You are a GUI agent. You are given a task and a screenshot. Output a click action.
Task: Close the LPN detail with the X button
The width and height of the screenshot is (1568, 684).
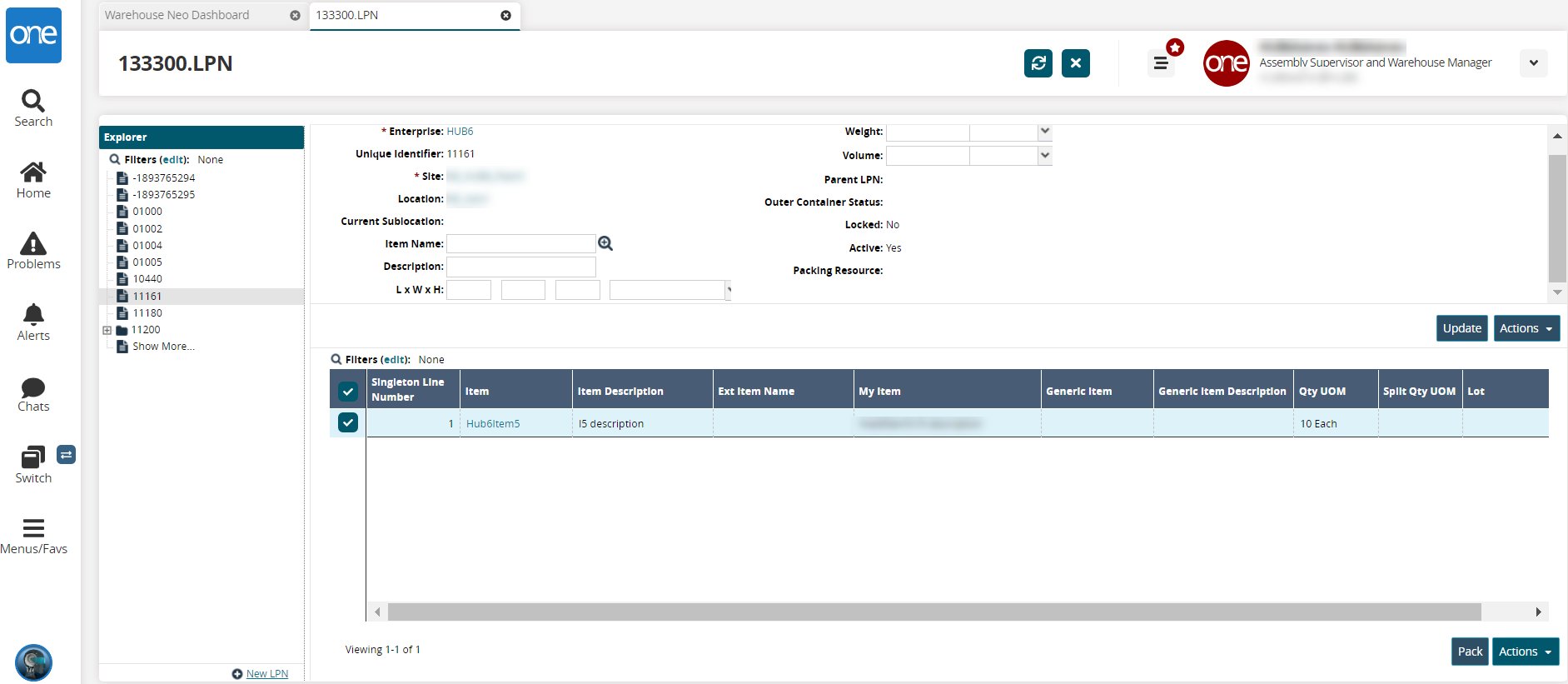click(1076, 63)
